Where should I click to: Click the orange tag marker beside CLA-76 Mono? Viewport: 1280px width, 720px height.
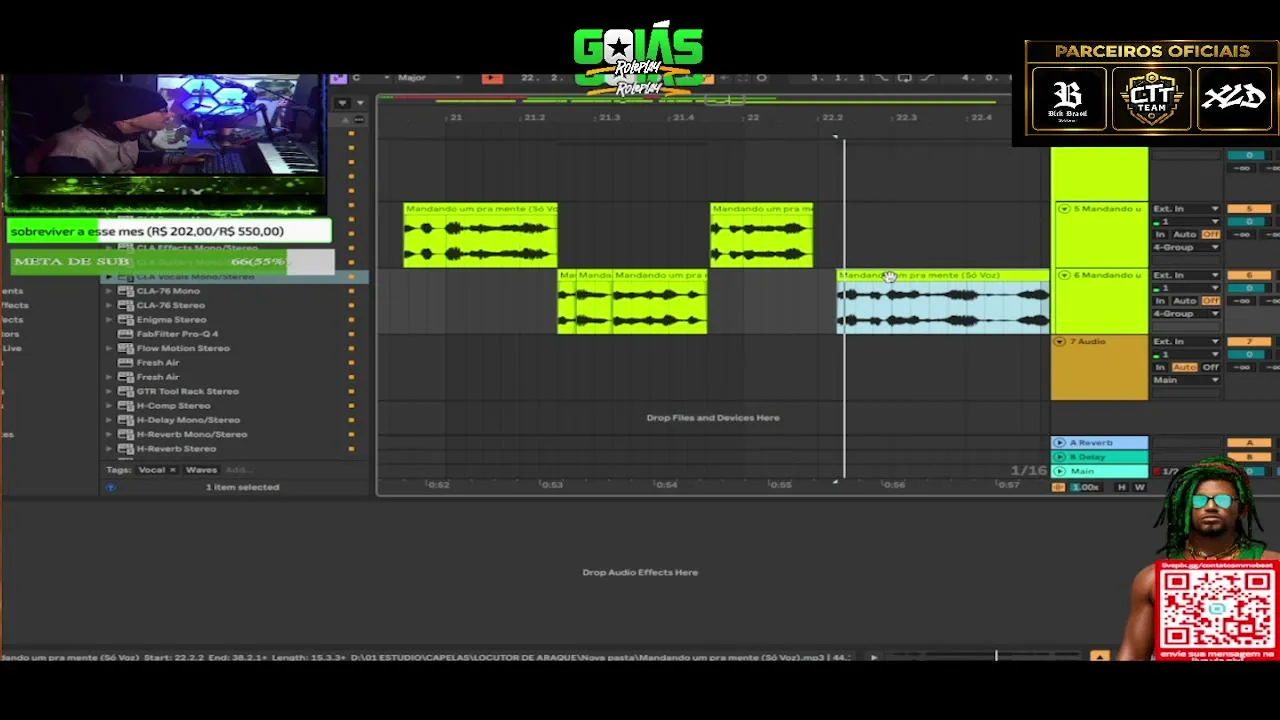click(x=351, y=291)
